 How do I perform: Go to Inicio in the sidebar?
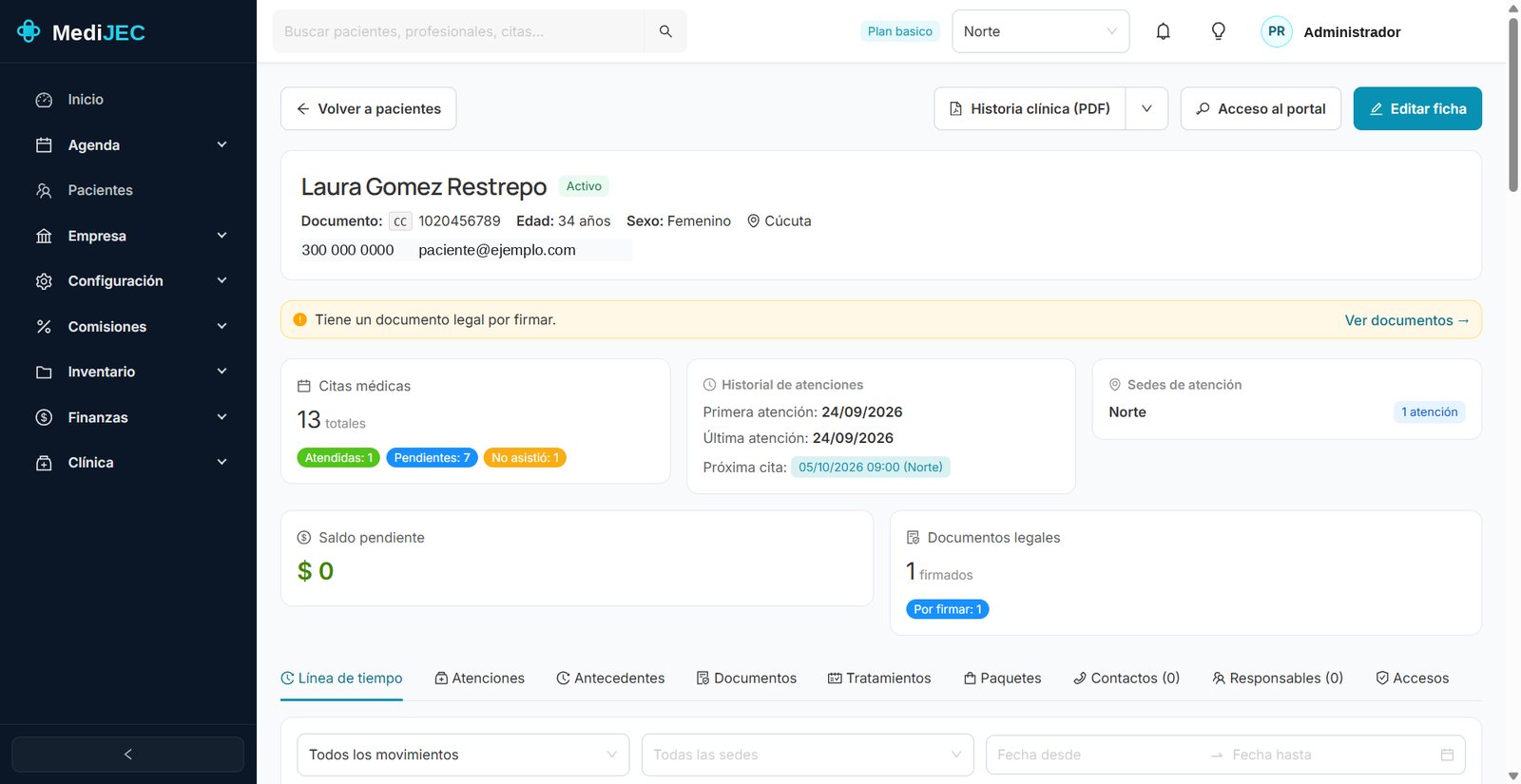(x=86, y=100)
